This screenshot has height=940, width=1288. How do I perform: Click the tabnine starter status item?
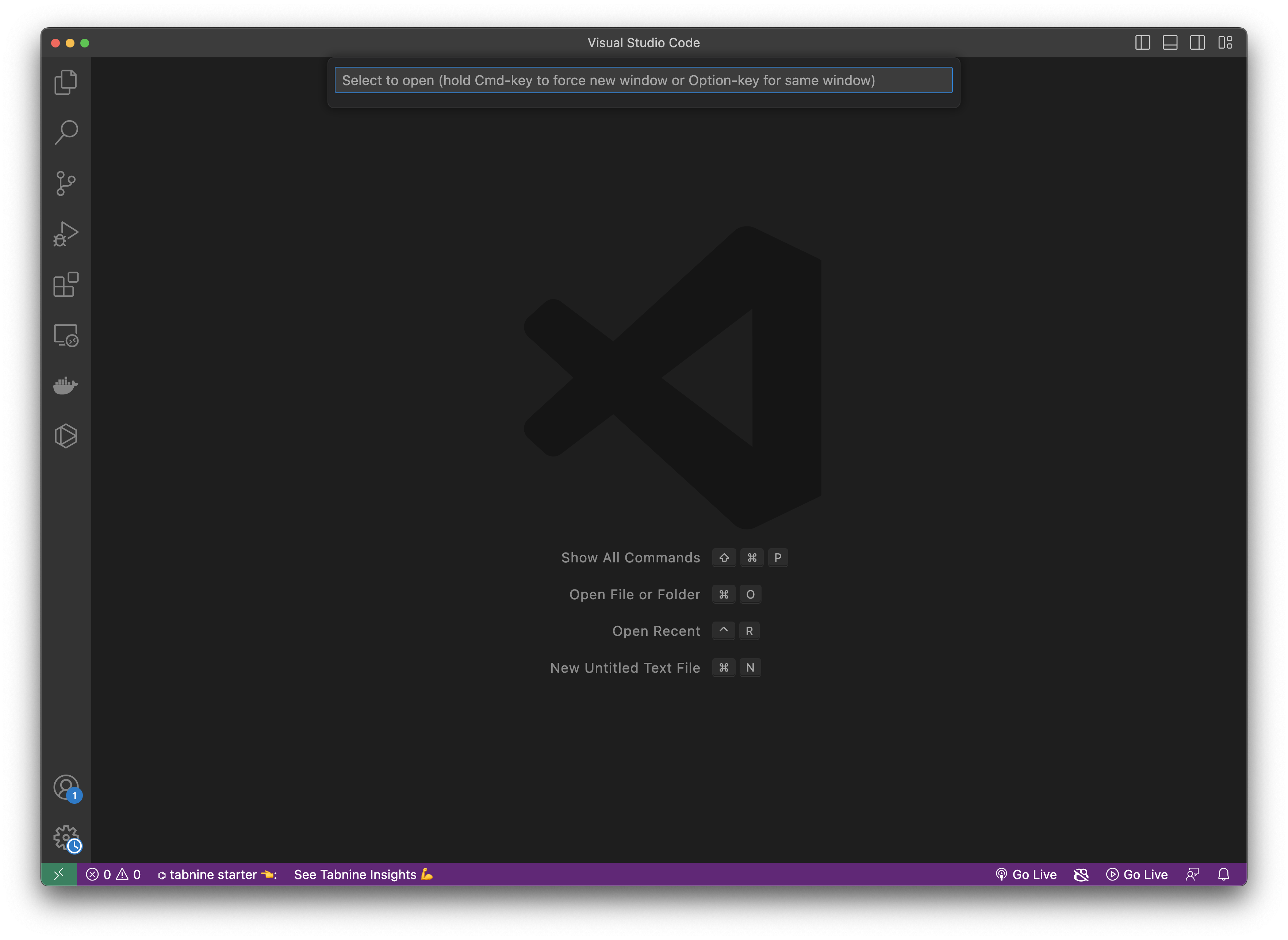217,875
